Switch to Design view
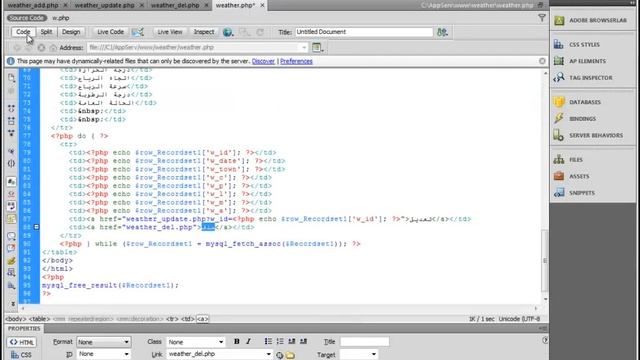Viewport: 640px width, 360px height. pyautogui.click(x=71, y=32)
